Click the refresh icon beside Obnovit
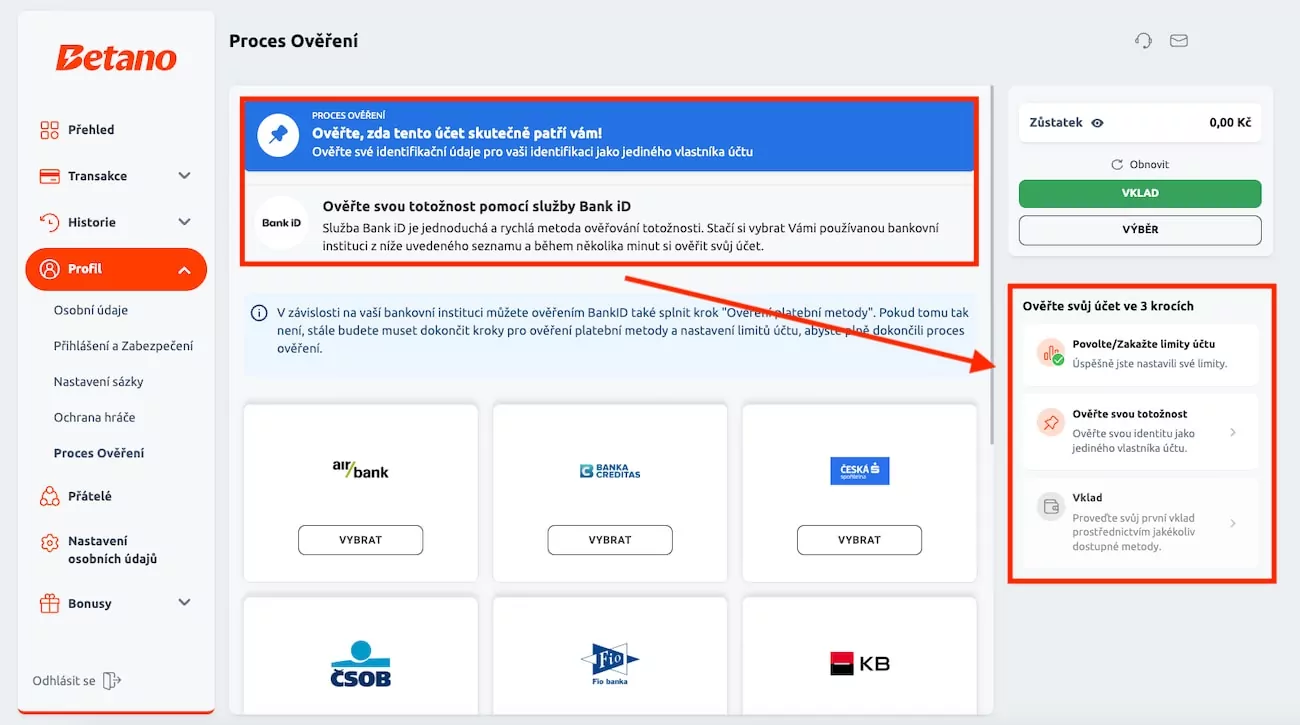Viewport: 1300px width, 725px height. [1117, 164]
